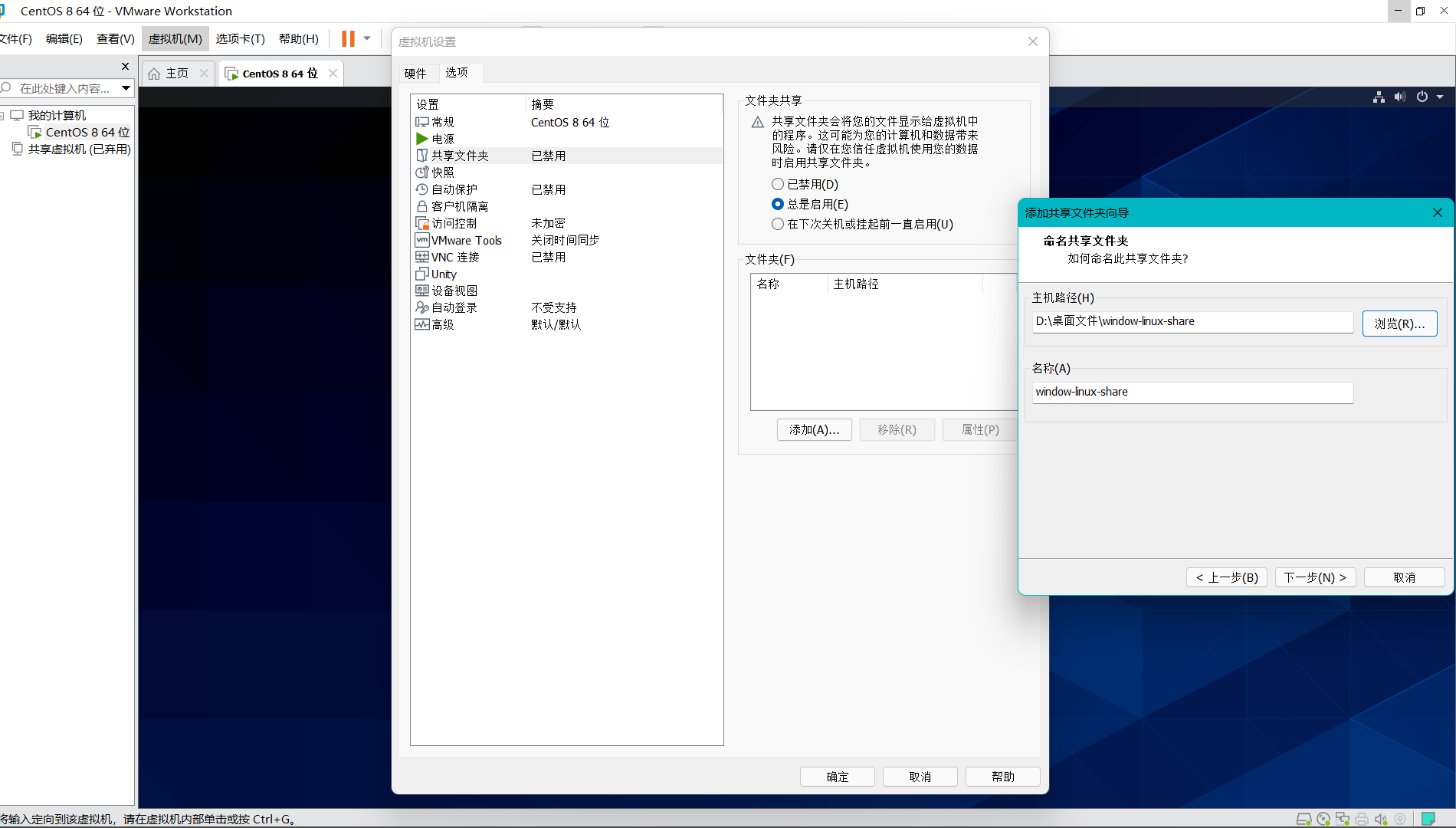Open the 虚拟机(M) menu
The image size is (1456, 828).
coord(175,38)
